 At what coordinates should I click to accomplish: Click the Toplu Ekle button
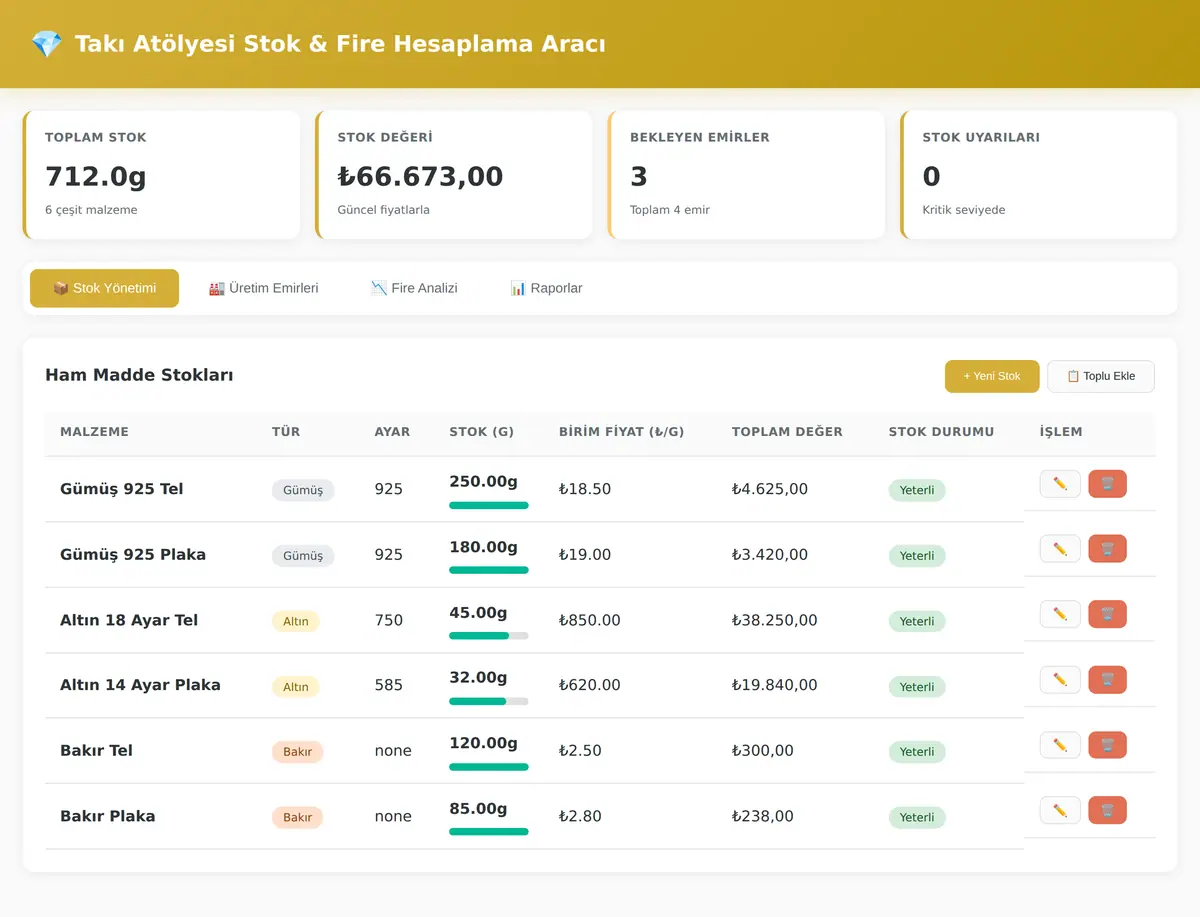[1101, 376]
